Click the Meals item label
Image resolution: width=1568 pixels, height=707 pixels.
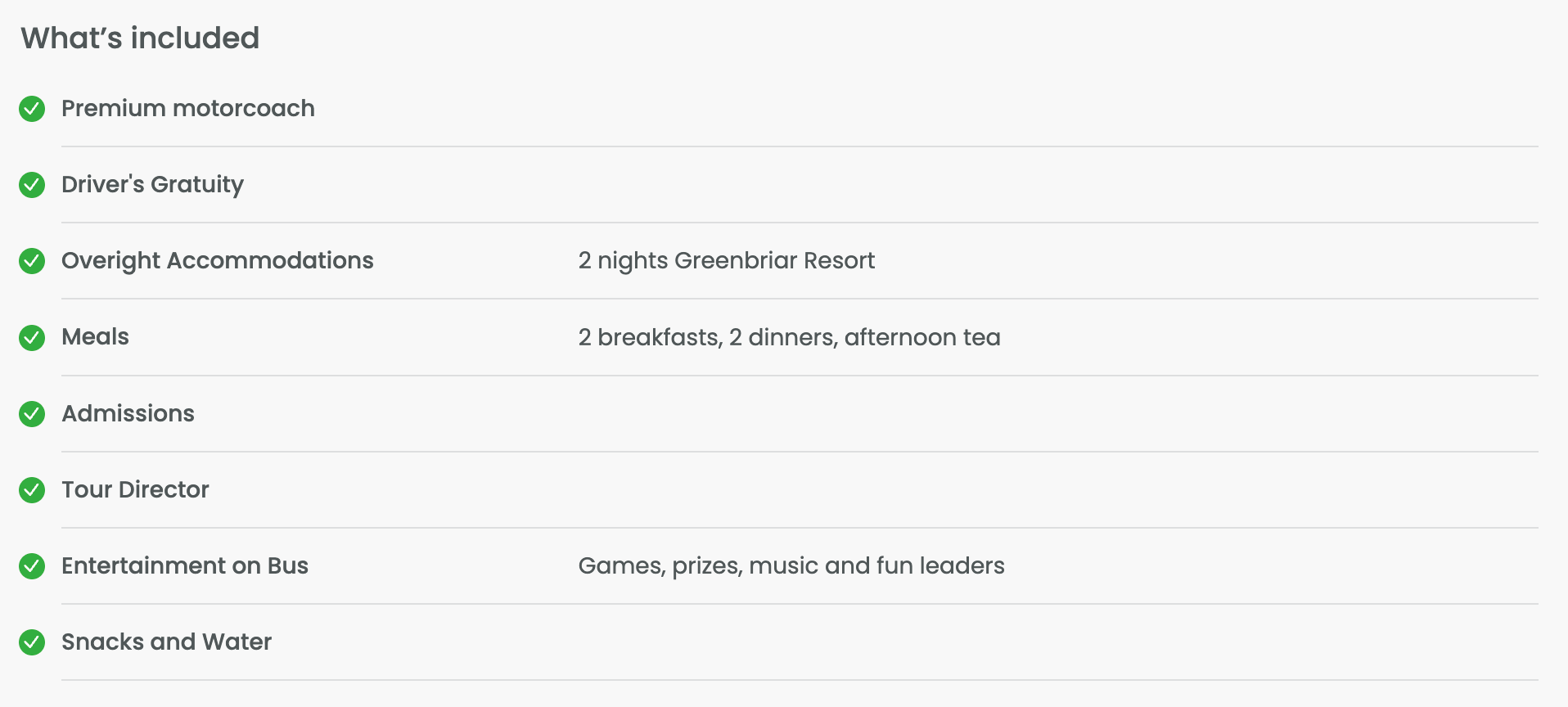(x=95, y=336)
